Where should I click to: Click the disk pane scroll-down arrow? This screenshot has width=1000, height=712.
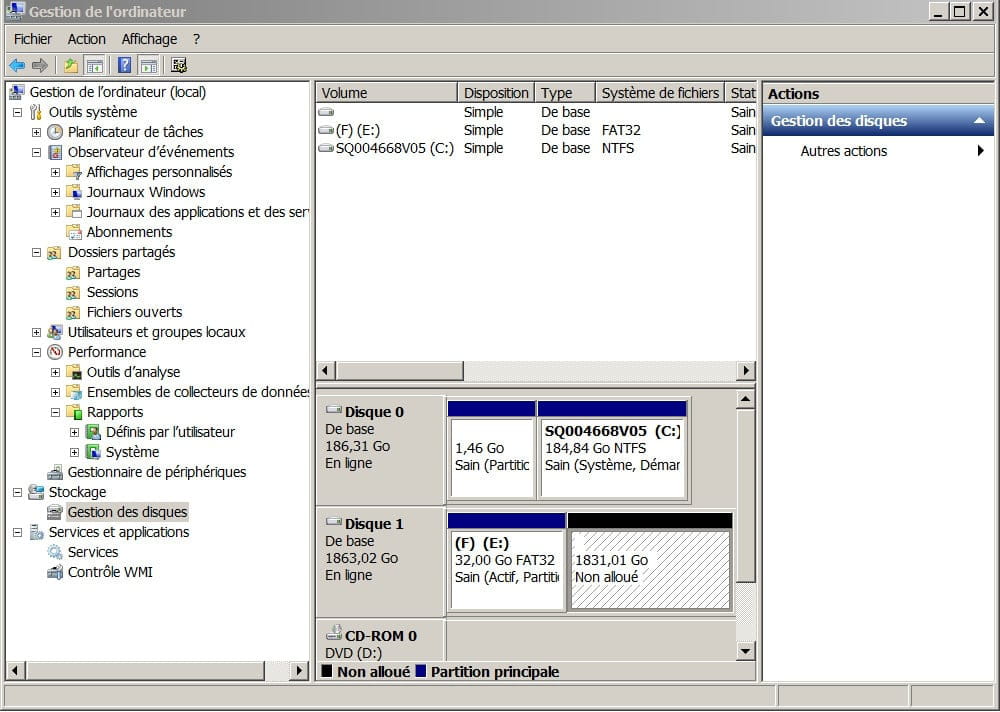[745, 651]
